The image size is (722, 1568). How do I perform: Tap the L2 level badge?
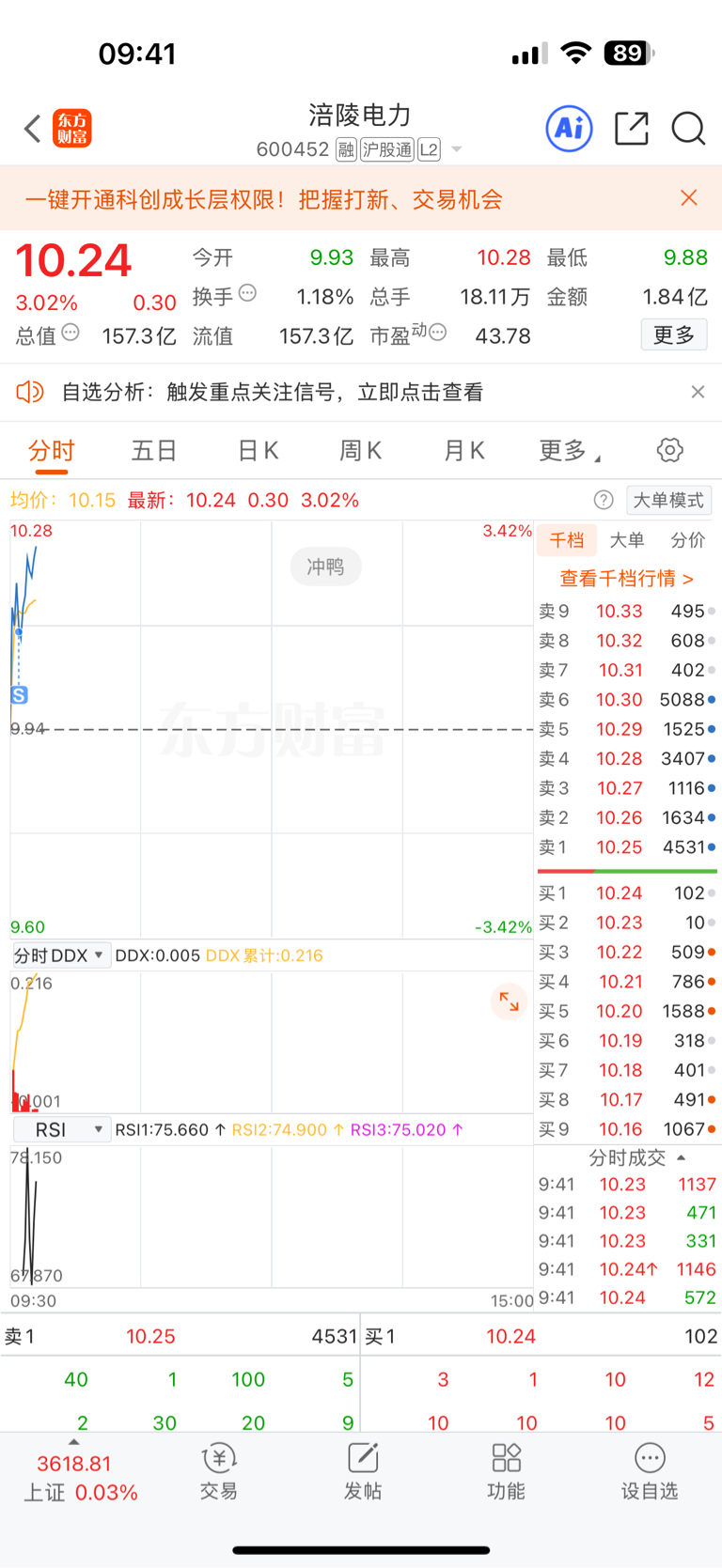tap(429, 149)
